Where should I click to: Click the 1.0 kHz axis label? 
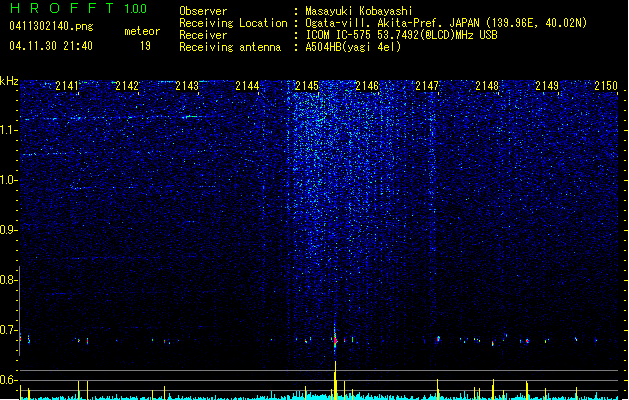pyautogui.click(x=9, y=180)
